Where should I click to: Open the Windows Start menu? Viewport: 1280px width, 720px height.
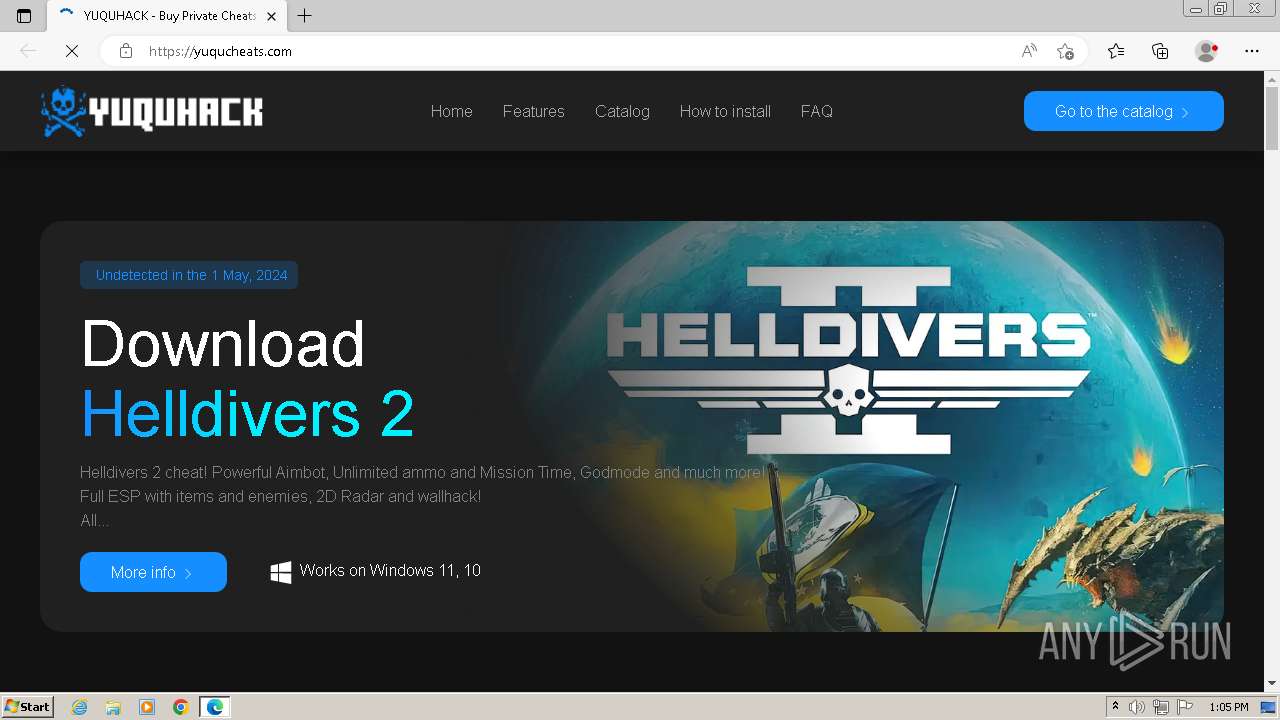(27, 706)
